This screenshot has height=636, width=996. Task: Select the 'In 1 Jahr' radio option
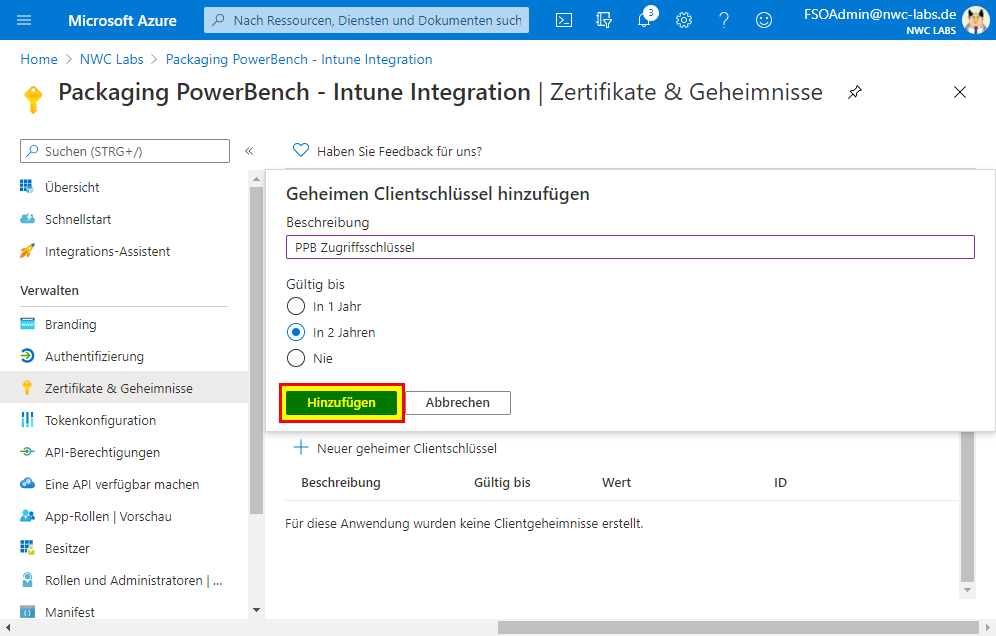[x=296, y=307]
